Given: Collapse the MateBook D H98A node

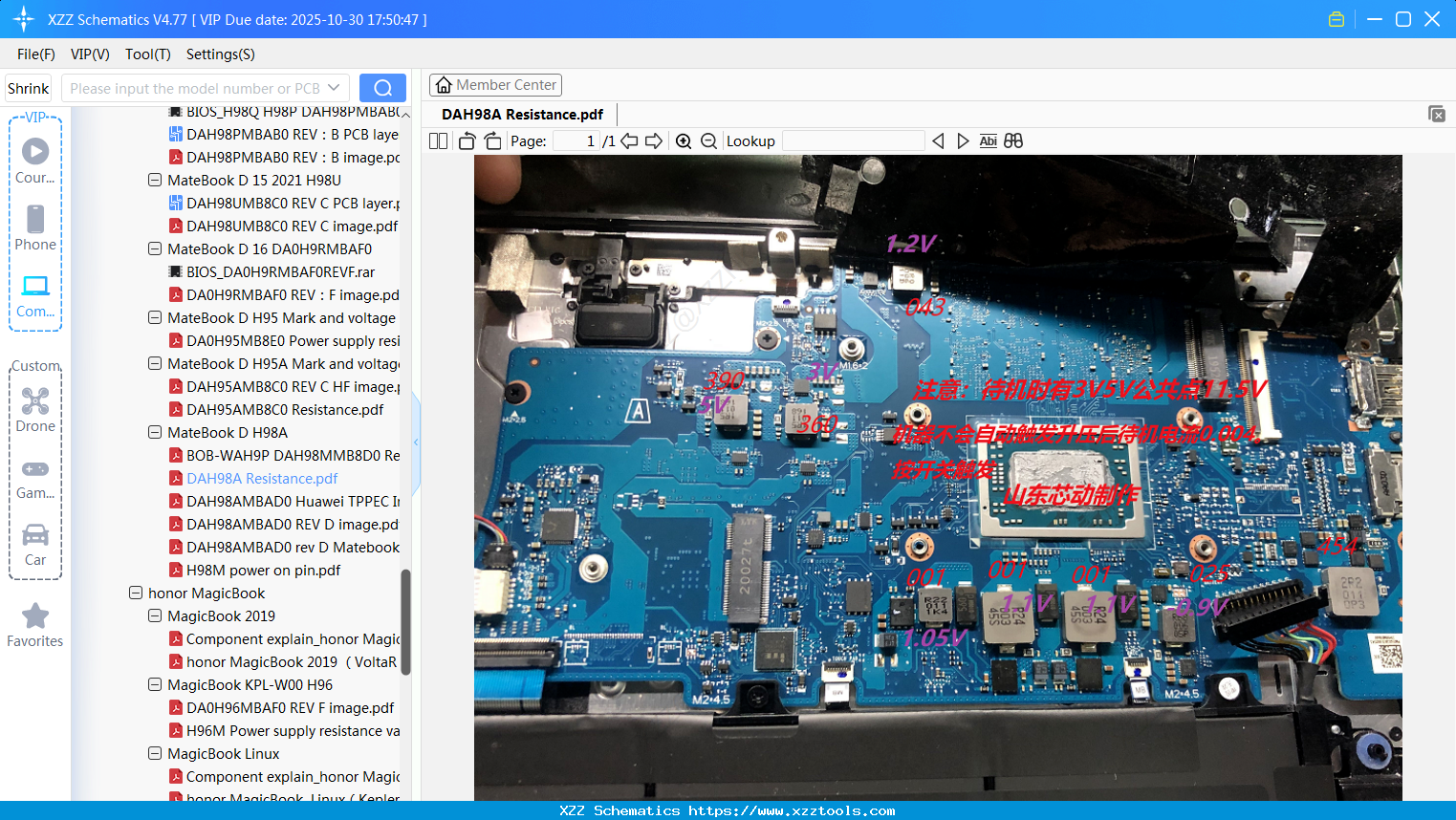Looking at the screenshot, I should click(155, 432).
